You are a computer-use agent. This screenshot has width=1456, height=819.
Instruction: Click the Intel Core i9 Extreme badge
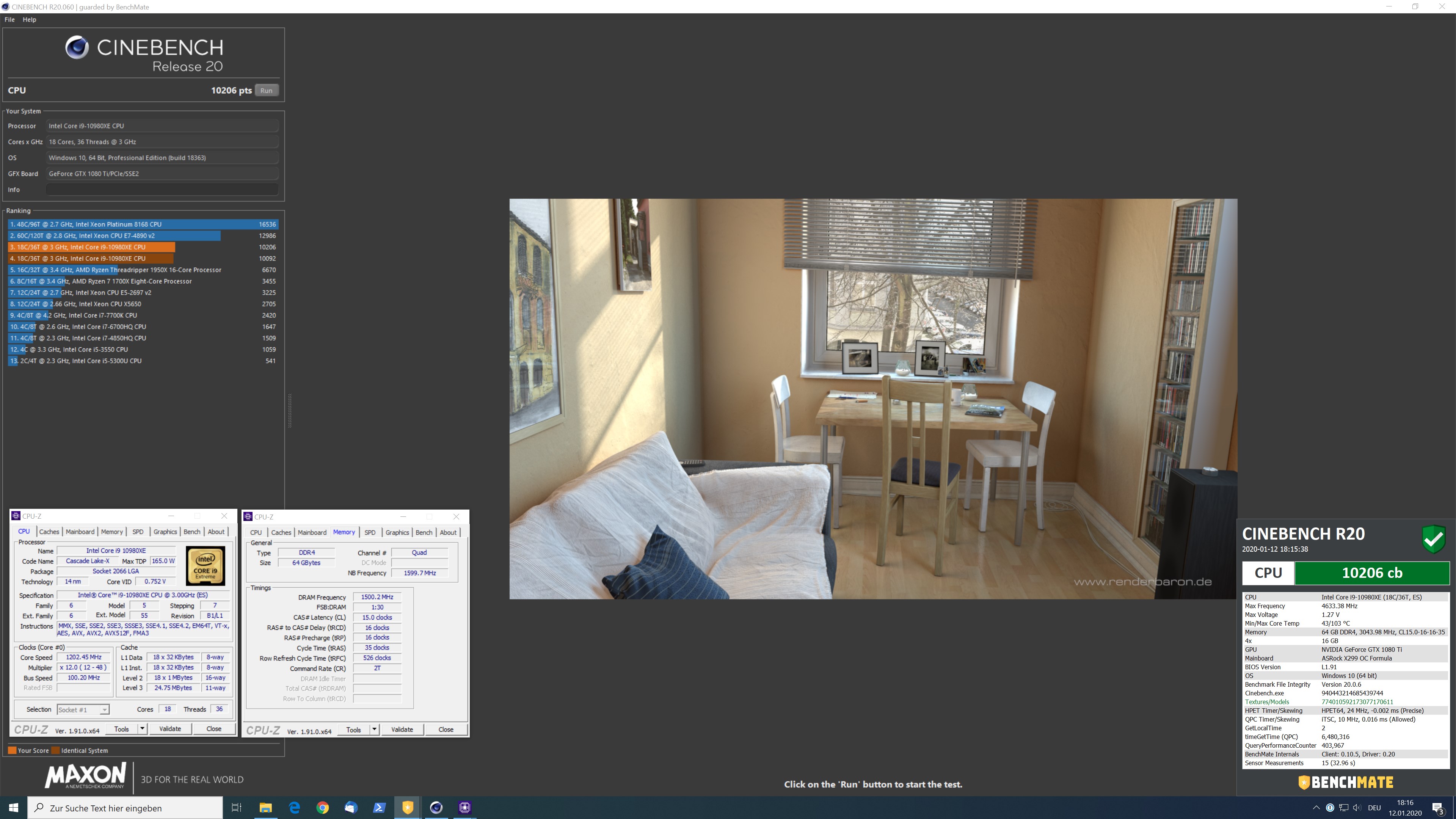point(205,566)
